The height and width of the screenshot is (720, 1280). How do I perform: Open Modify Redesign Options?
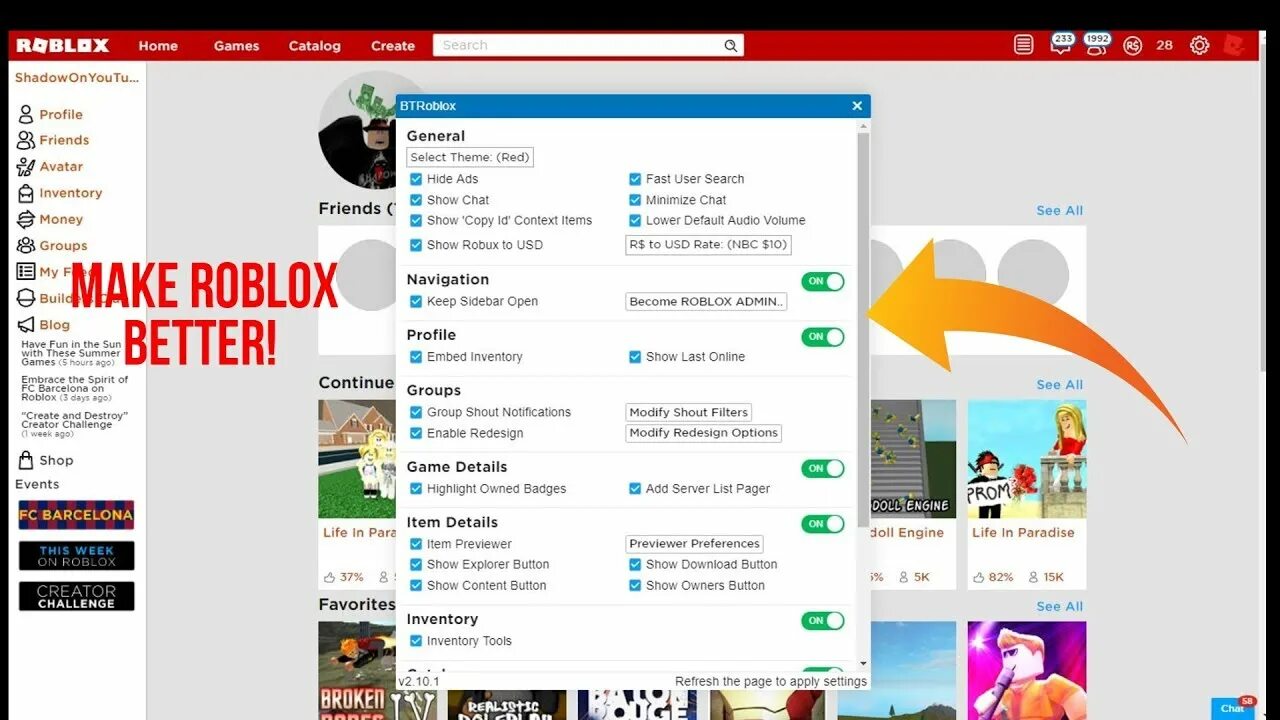coord(703,433)
